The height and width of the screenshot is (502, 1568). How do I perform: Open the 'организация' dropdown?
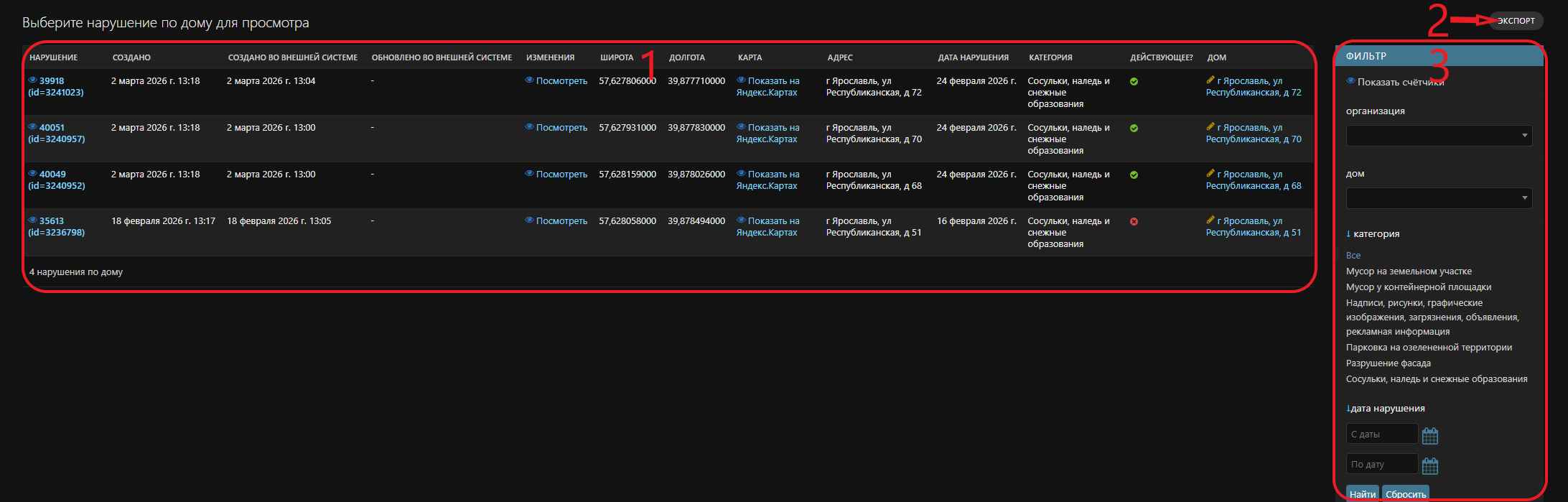coord(1438,136)
